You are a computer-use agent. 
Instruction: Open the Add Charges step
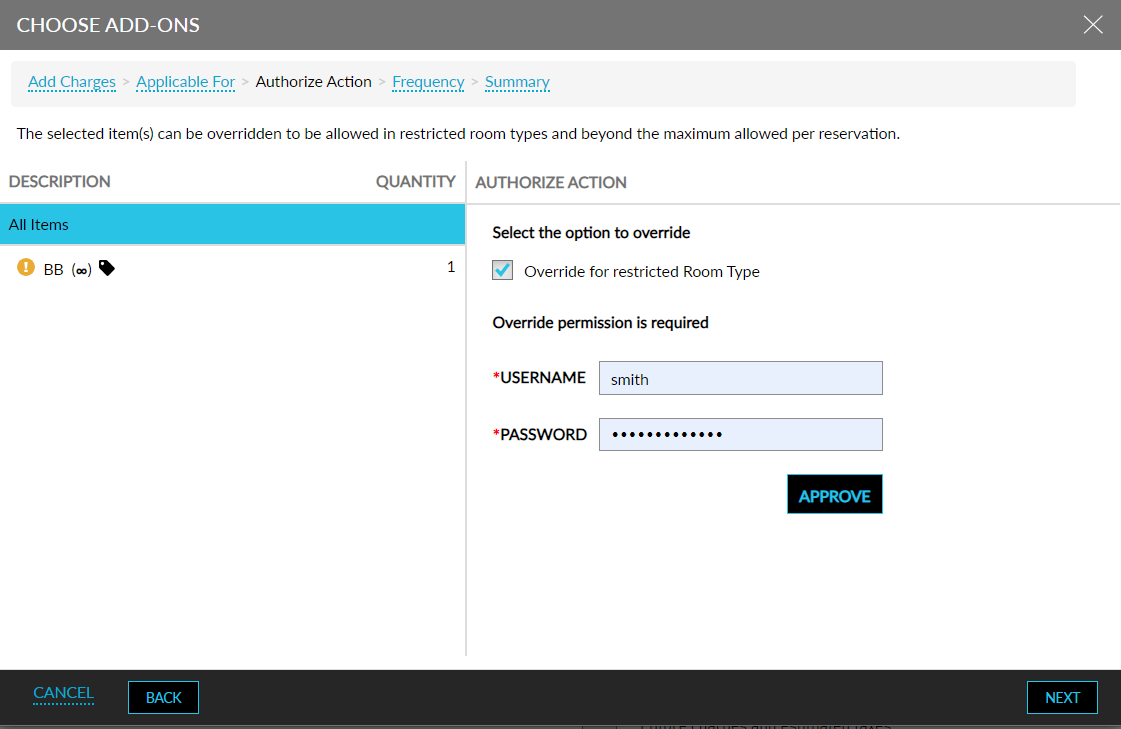pyautogui.click(x=71, y=81)
